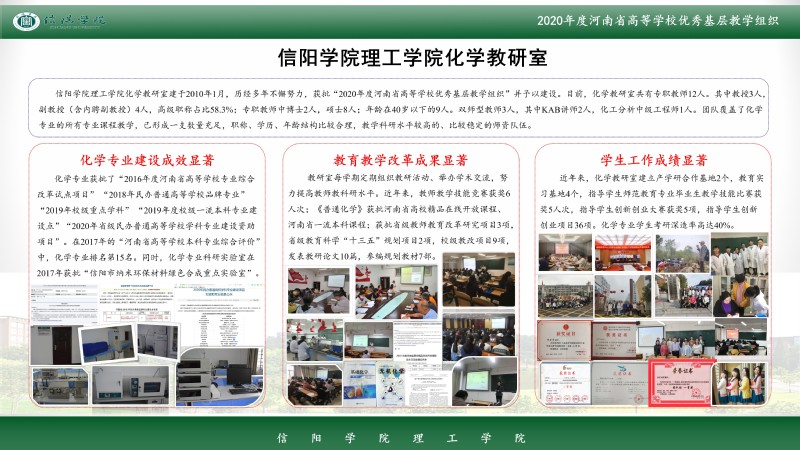Click the Xinyang University logo emblem
Viewport: 800px width, 450px height.
(x=26, y=21)
